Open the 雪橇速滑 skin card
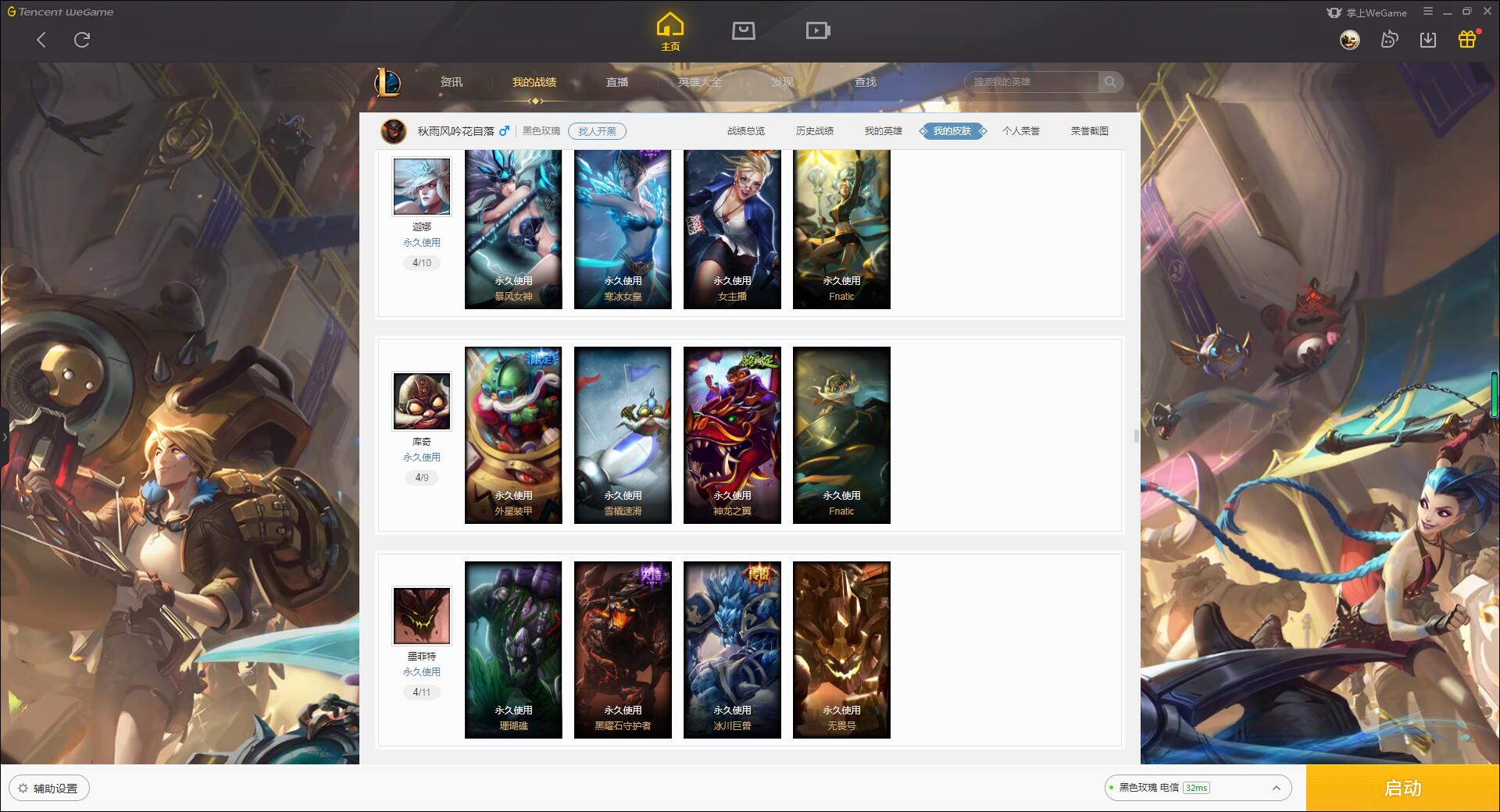This screenshot has height=812, width=1500. tap(623, 435)
